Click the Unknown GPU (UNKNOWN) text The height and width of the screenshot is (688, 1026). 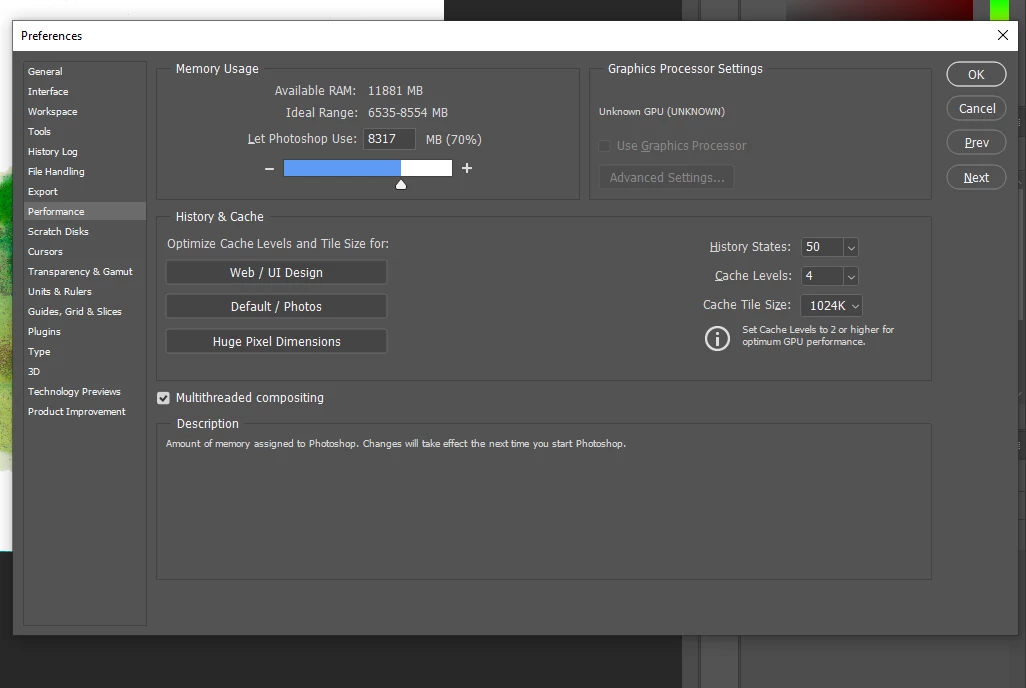click(x=662, y=111)
